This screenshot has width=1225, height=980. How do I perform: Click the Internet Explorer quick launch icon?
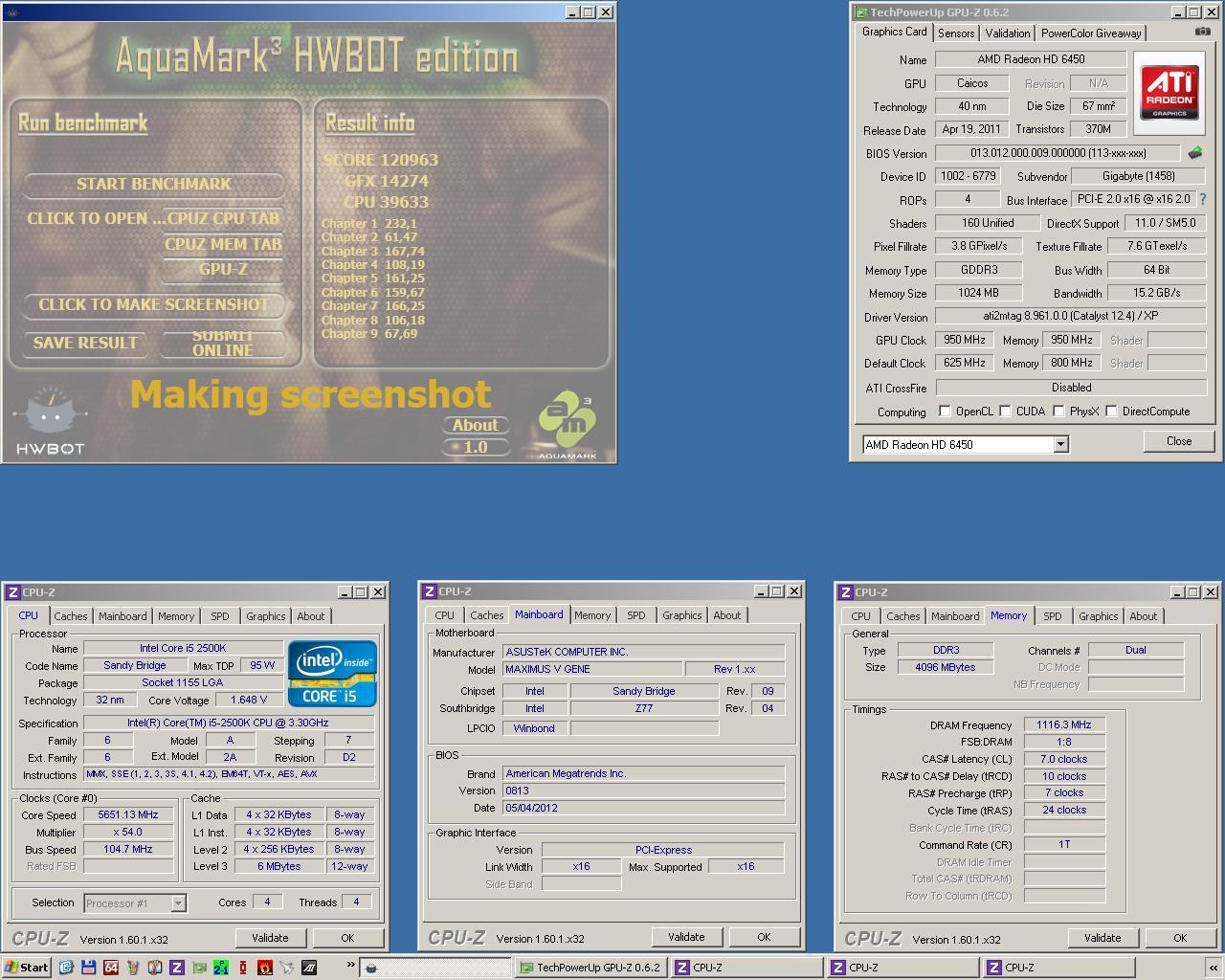(66, 968)
